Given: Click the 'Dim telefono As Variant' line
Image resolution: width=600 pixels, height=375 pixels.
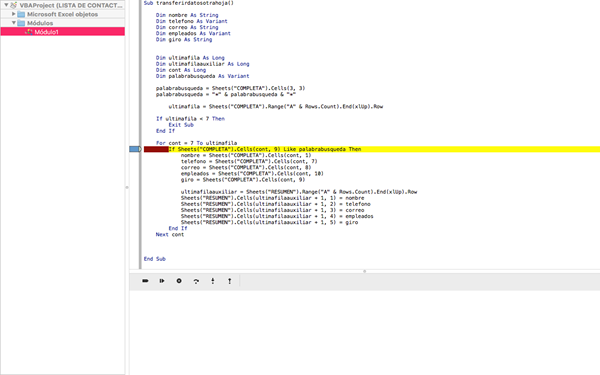Looking at the screenshot, I should tap(191, 21).
